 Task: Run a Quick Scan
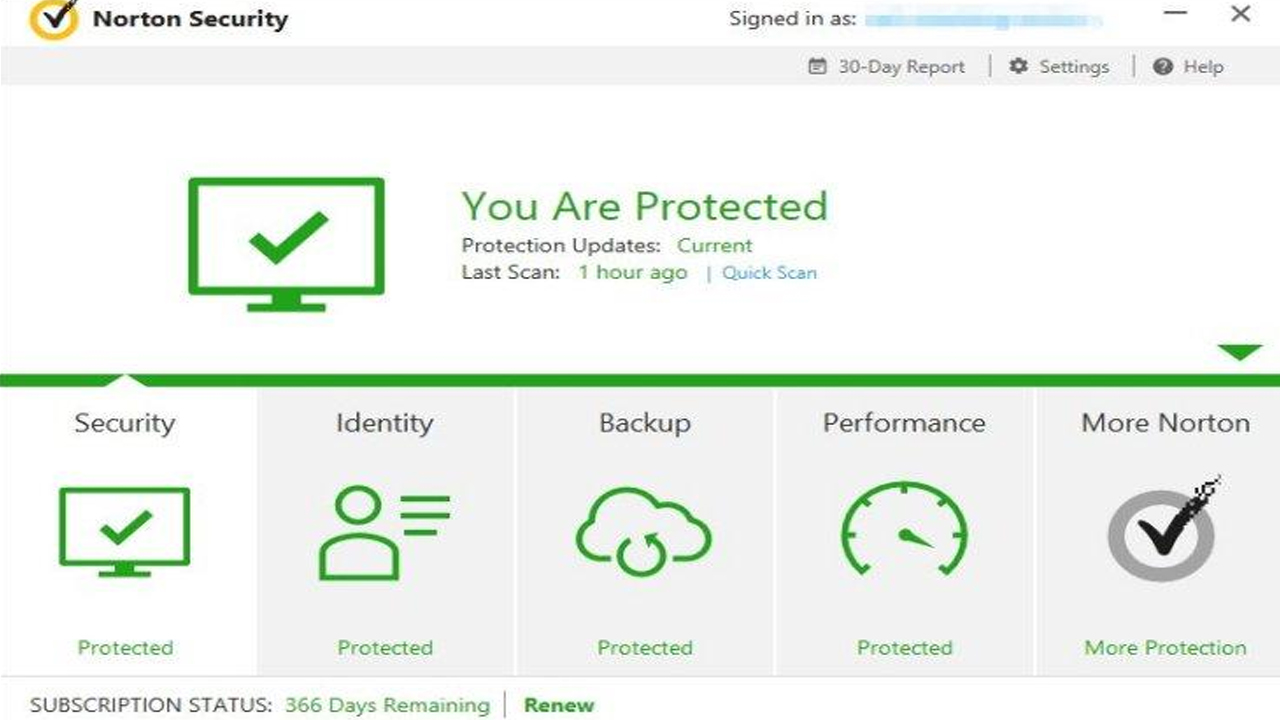click(769, 273)
